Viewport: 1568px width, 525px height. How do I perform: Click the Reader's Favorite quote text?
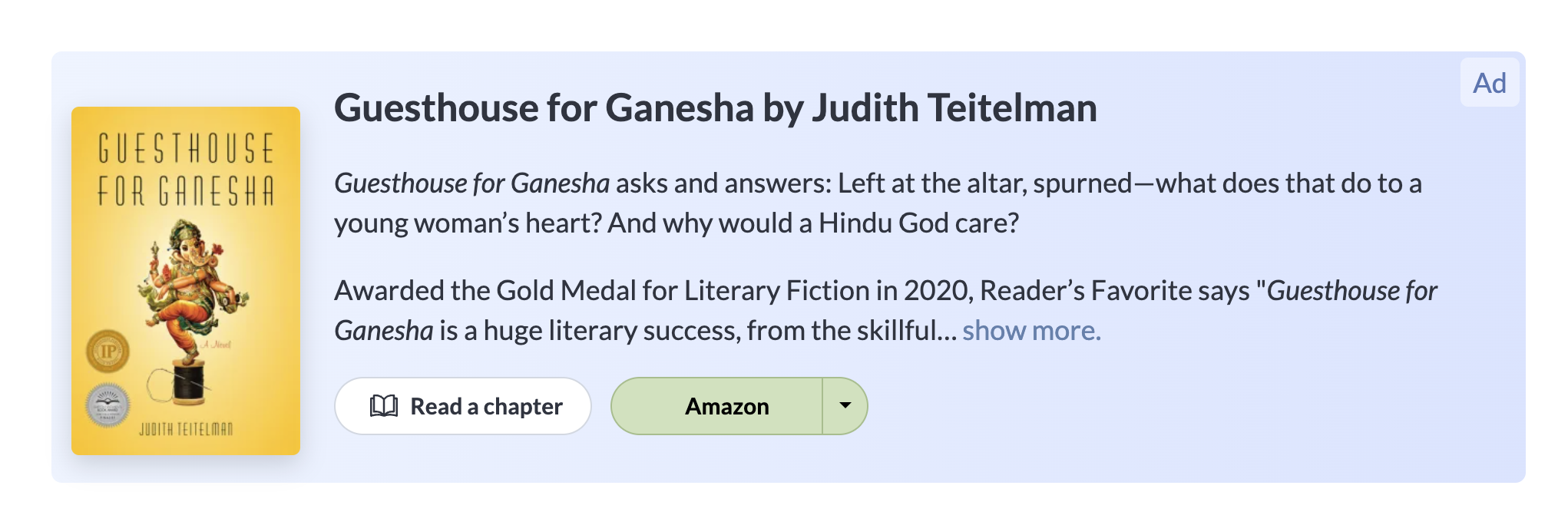tap(885, 311)
